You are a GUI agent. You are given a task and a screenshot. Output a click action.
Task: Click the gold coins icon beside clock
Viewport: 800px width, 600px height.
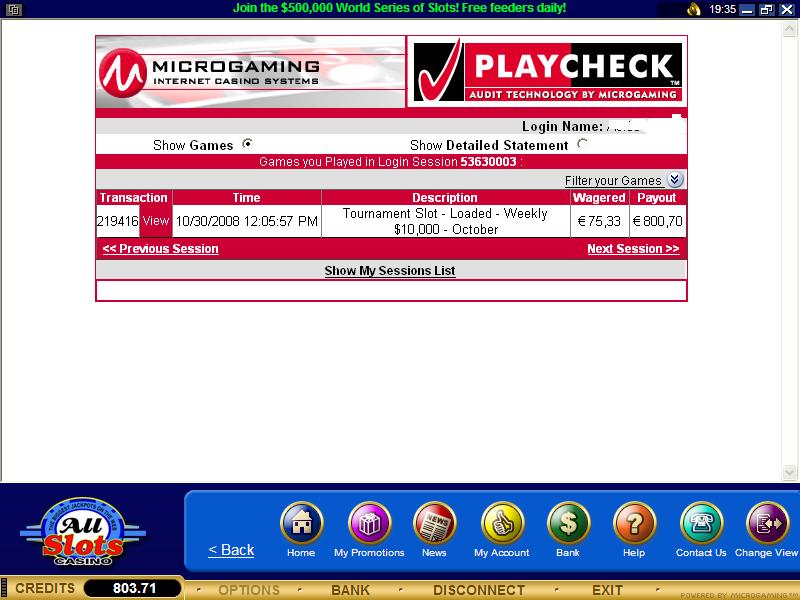pyautogui.click(x=694, y=9)
